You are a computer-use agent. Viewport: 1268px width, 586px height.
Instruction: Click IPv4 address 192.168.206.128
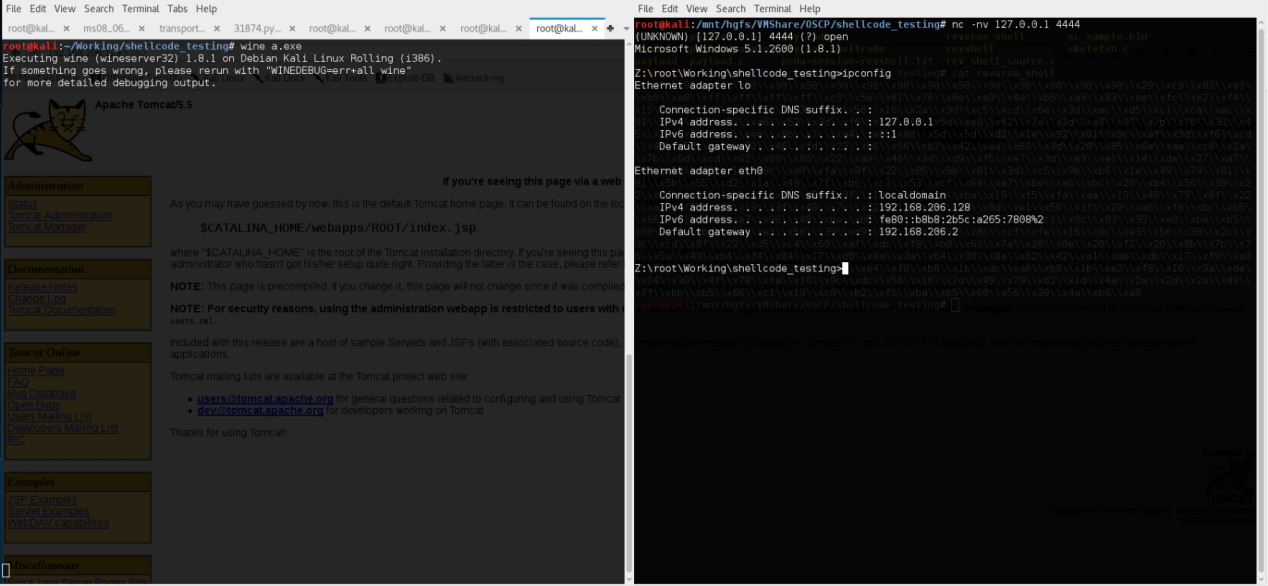[927, 207]
